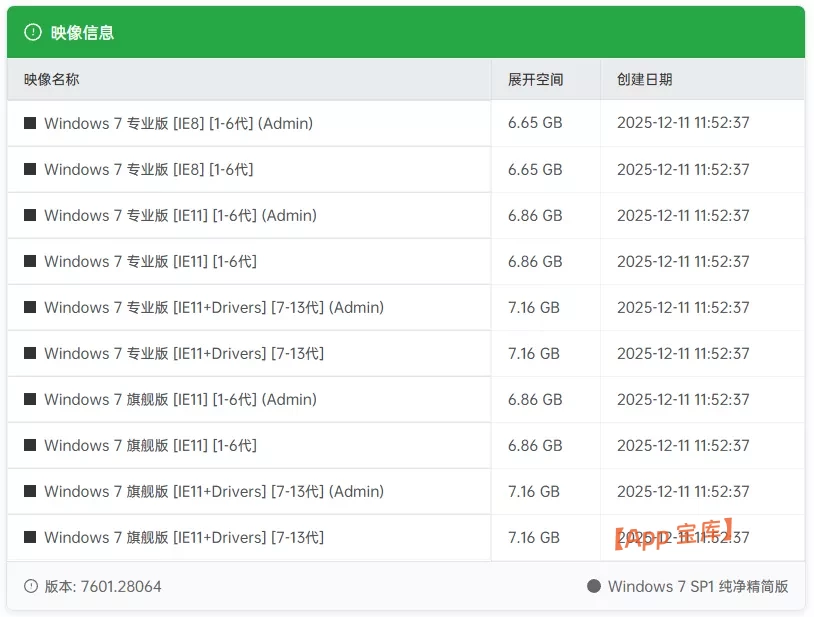
Task: Click square icon of 旗舰版 [IE11] [1-6代] (Admin) row
Action: (x=30, y=399)
